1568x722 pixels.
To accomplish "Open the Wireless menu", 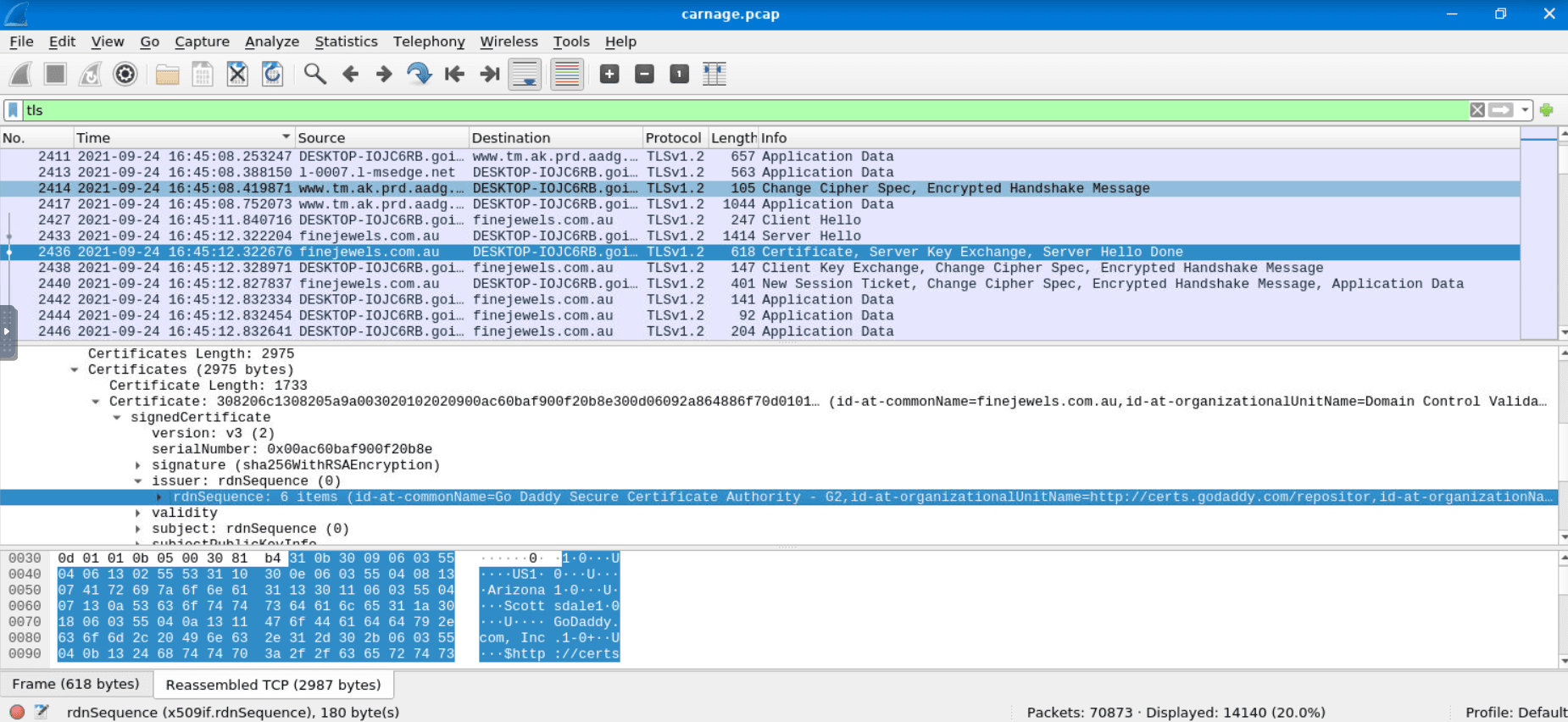I will point(509,42).
